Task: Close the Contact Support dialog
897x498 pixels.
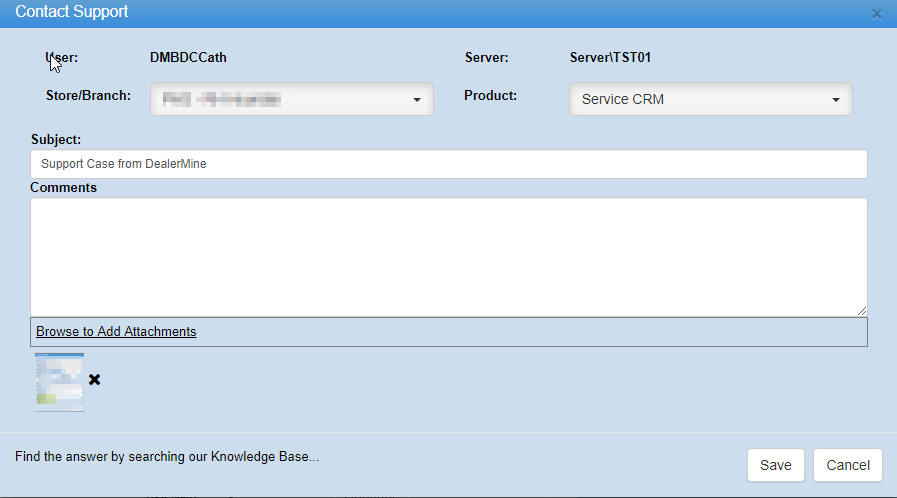Action: coord(877,14)
